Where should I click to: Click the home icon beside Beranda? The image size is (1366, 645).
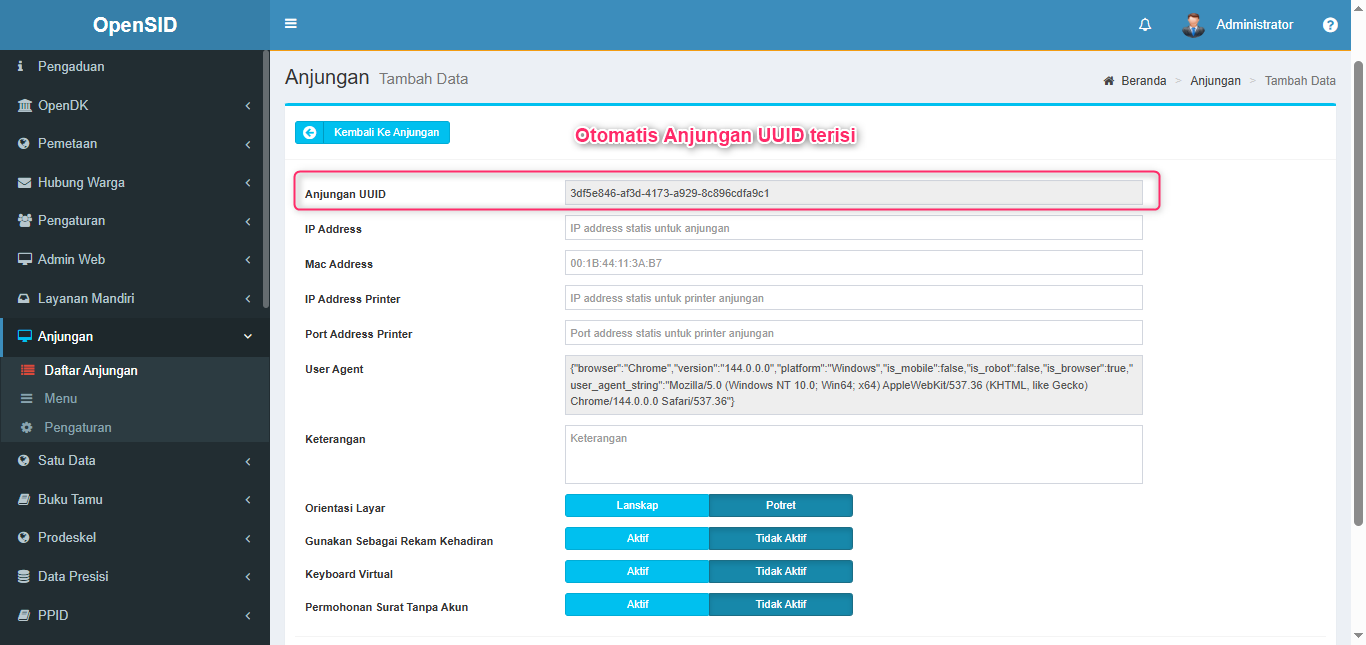(1109, 81)
